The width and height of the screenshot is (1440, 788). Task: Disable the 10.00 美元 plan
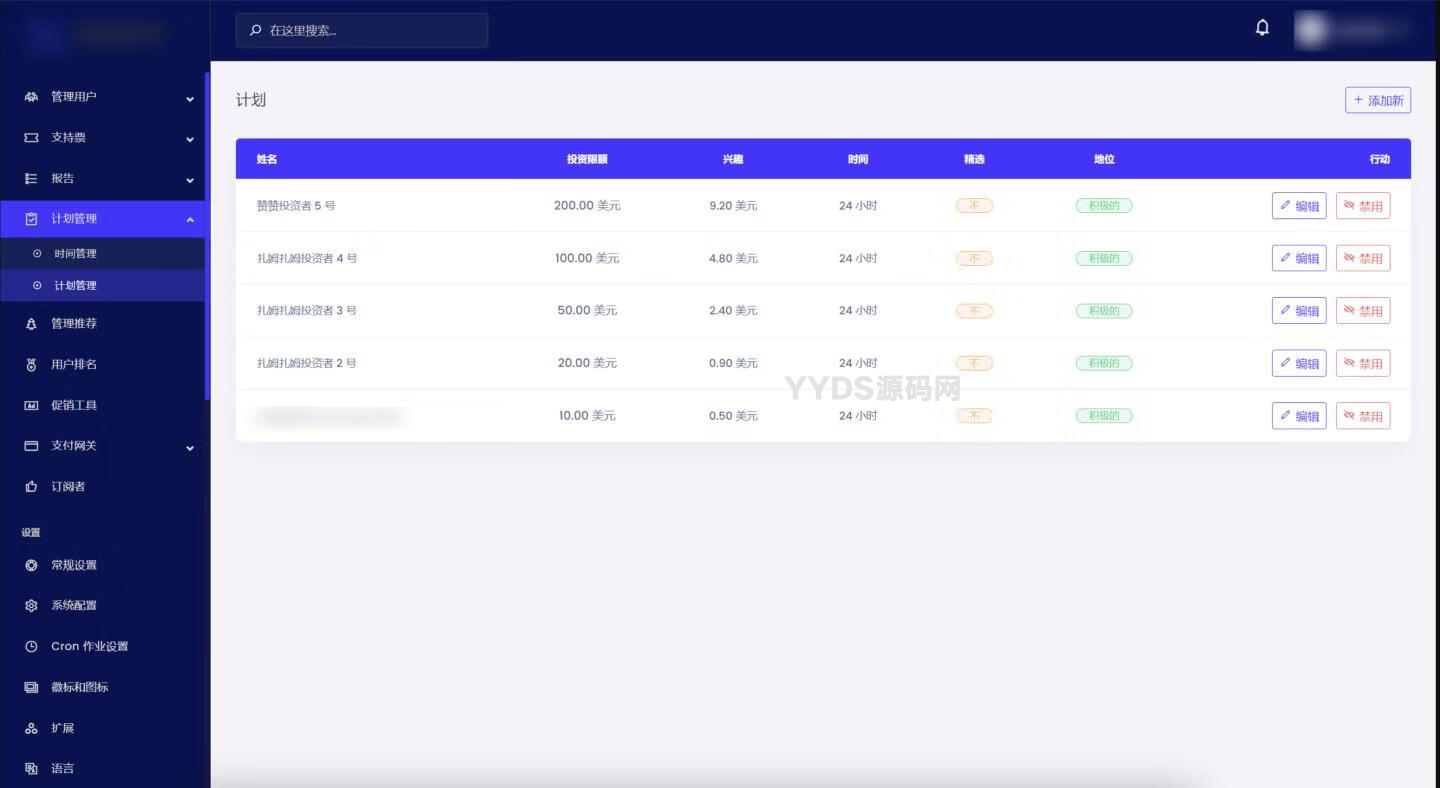(1363, 416)
